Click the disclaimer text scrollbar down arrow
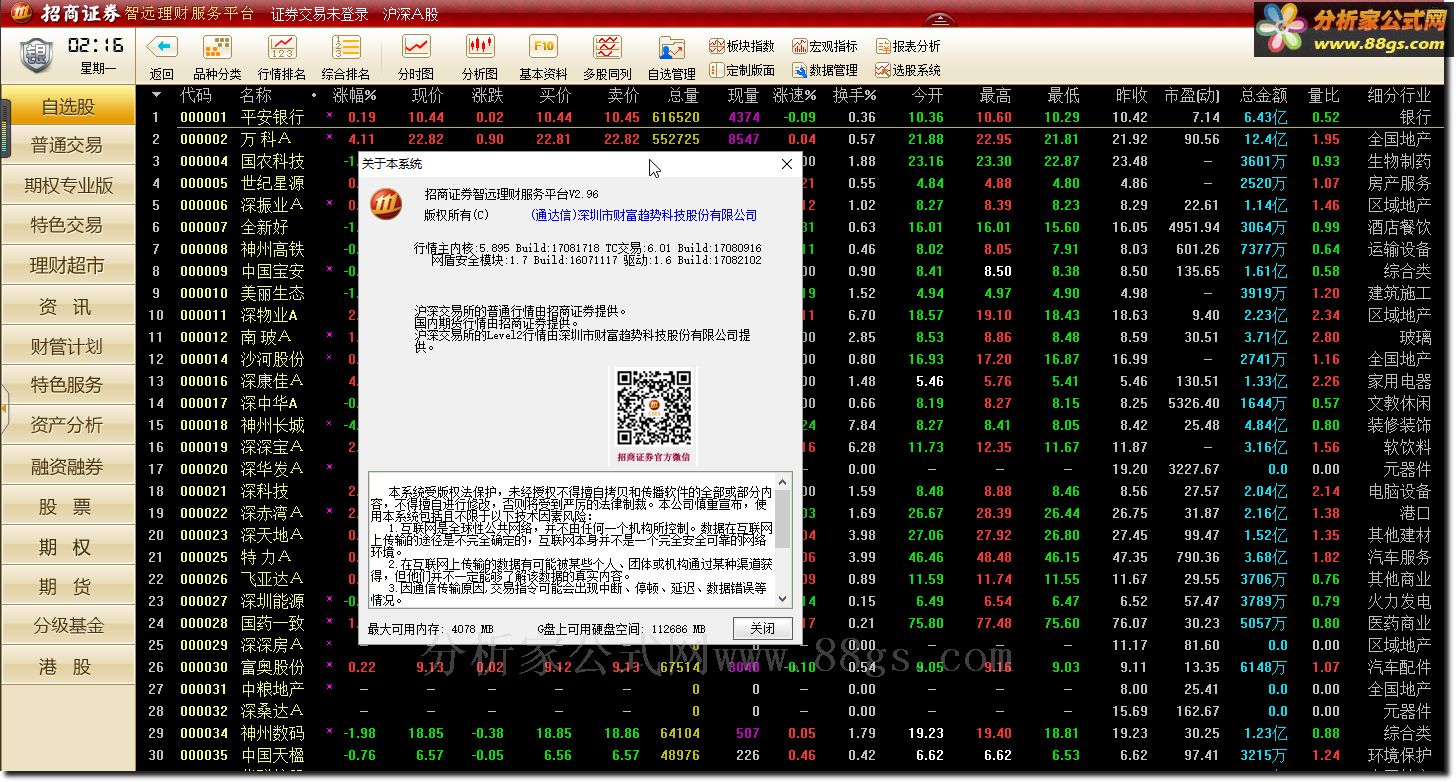 pos(781,598)
